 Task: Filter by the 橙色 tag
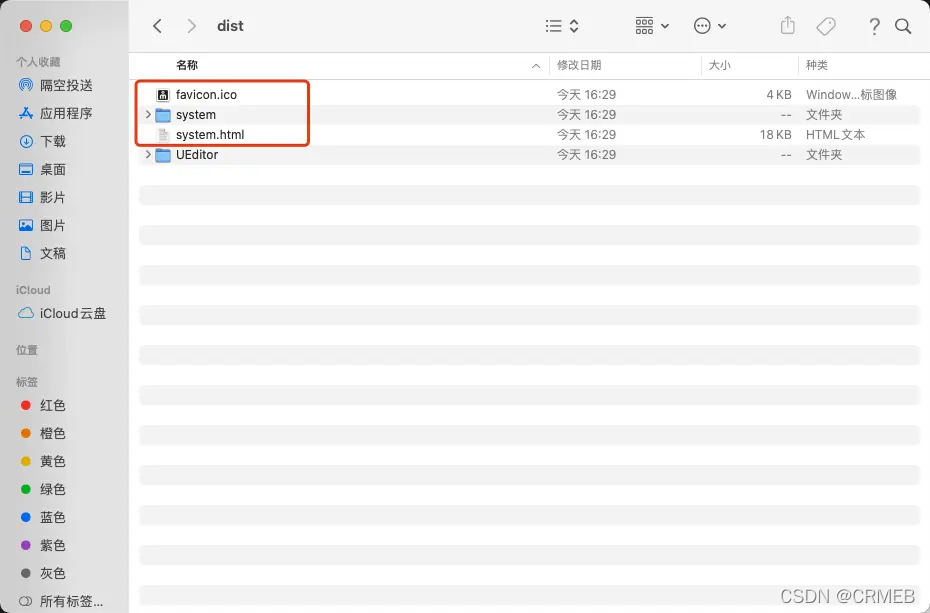(x=43, y=433)
